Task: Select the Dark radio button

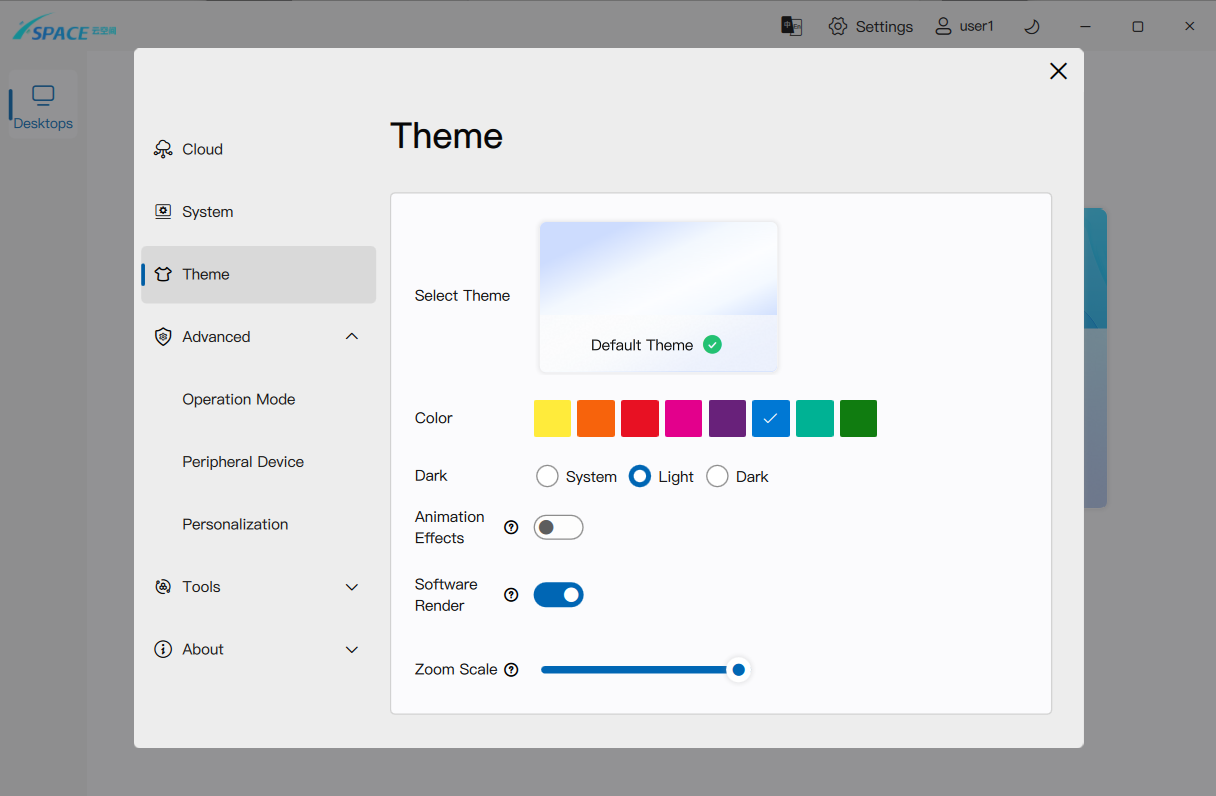Action: click(717, 477)
